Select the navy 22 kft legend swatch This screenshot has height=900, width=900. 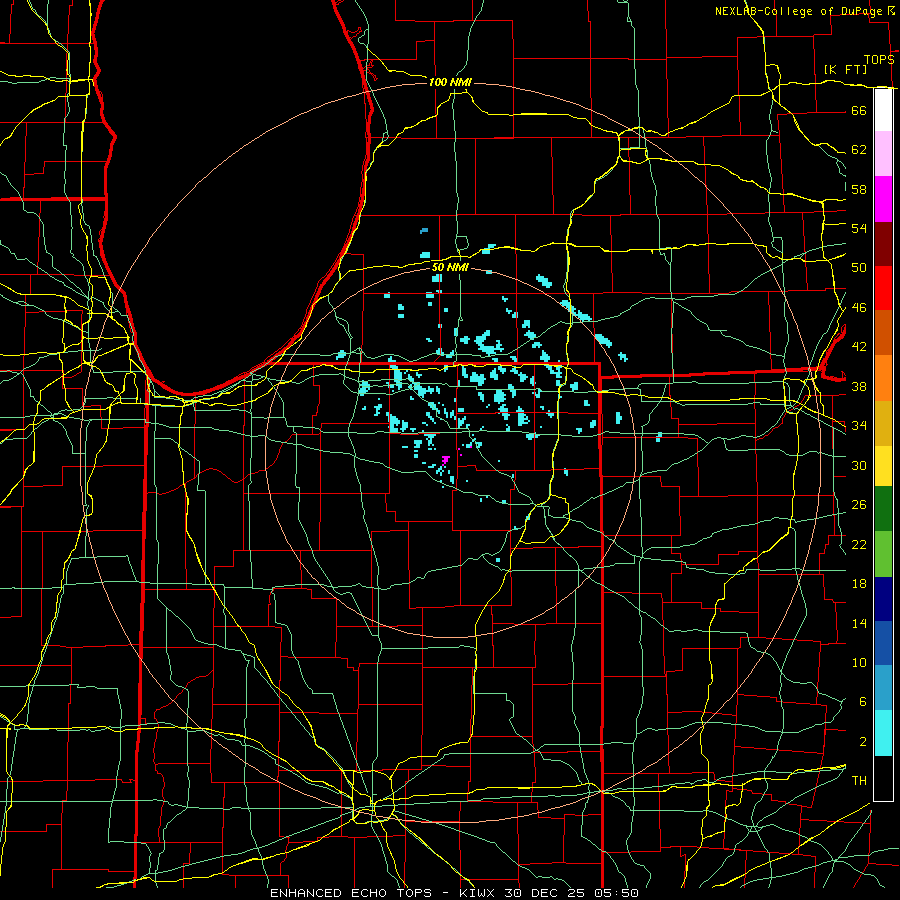click(883, 599)
